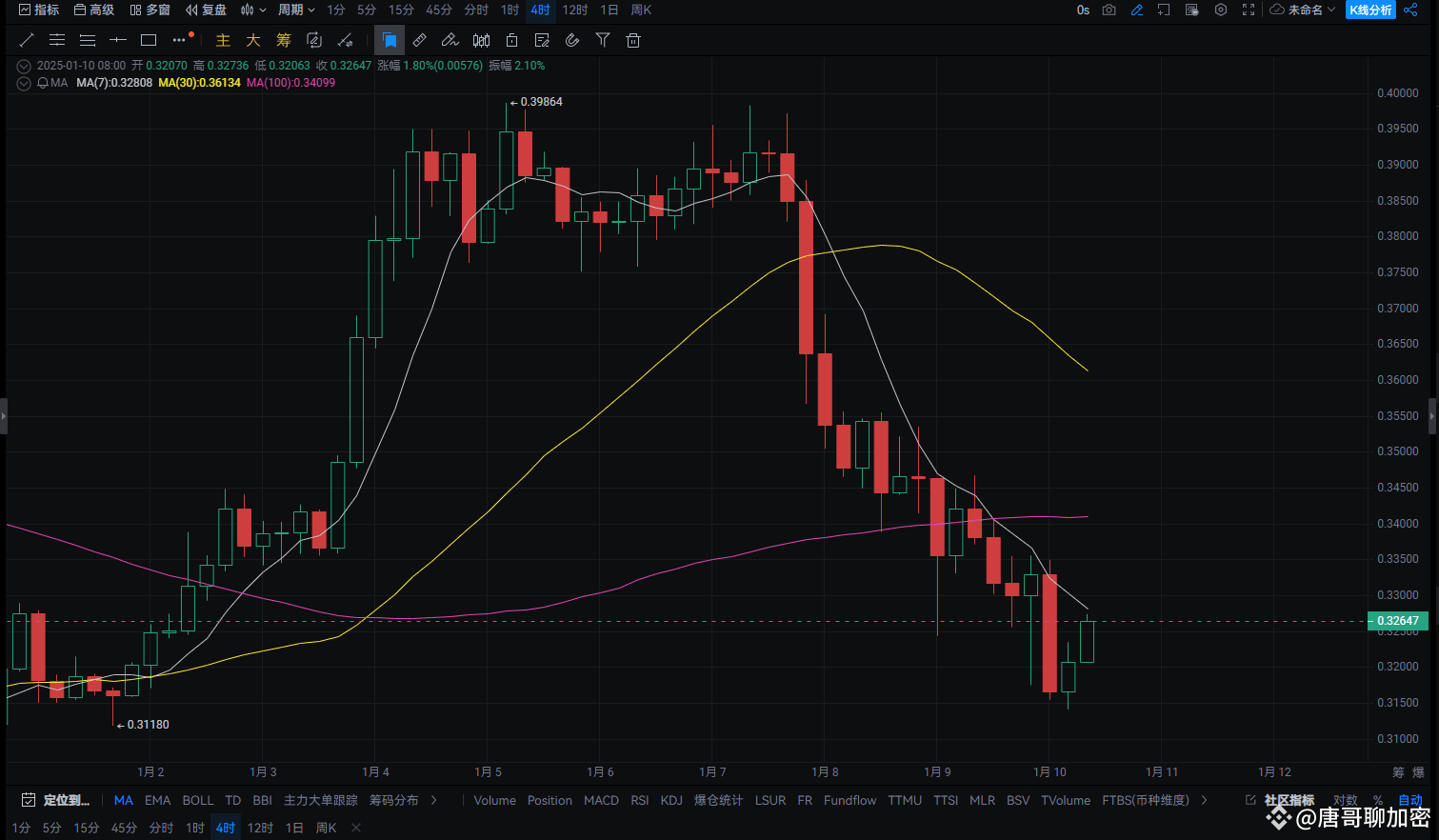This screenshot has height=840, width=1439.
Task: Toggle the MA main indicator
Action: click(124, 800)
